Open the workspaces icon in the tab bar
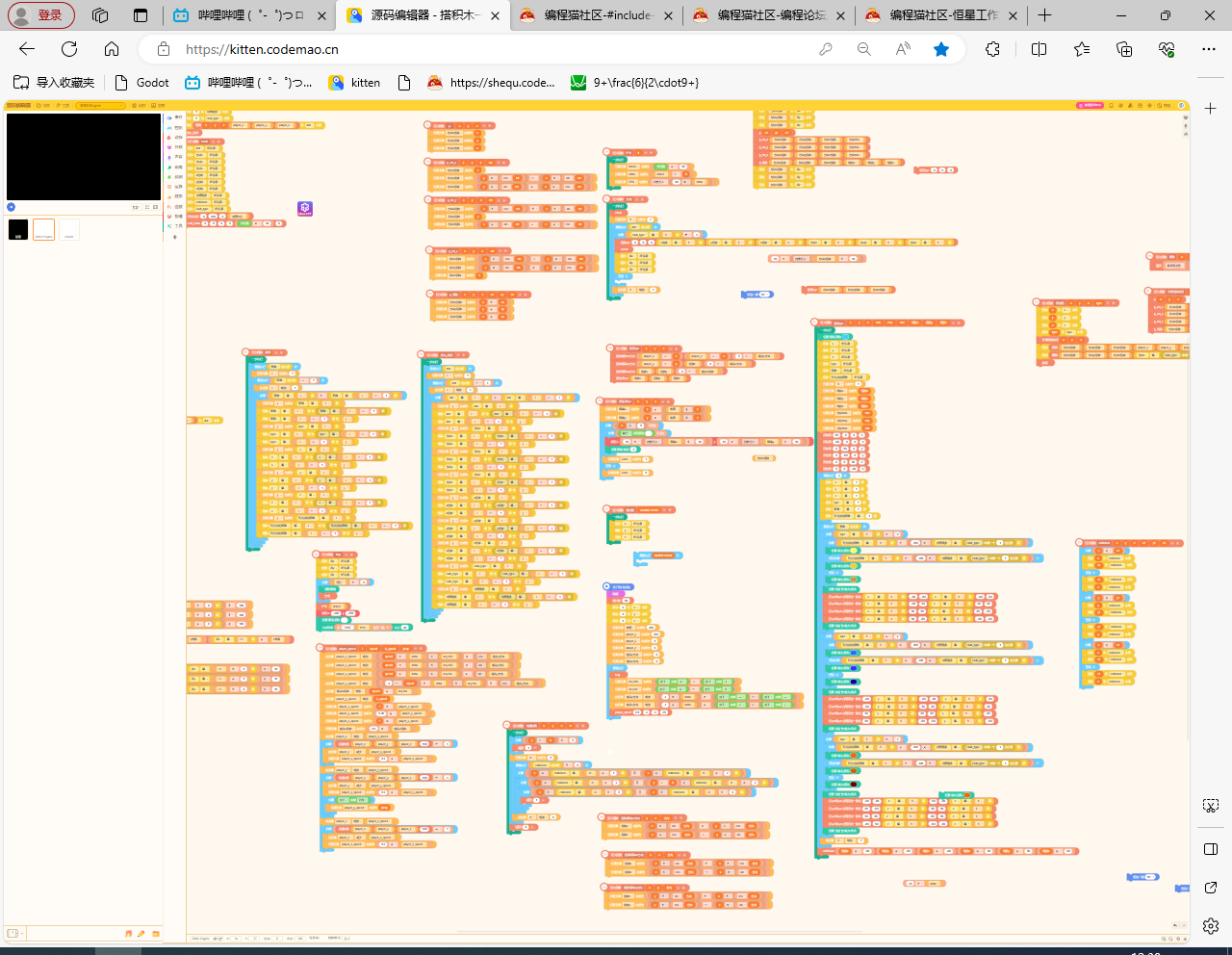 [x=100, y=15]
